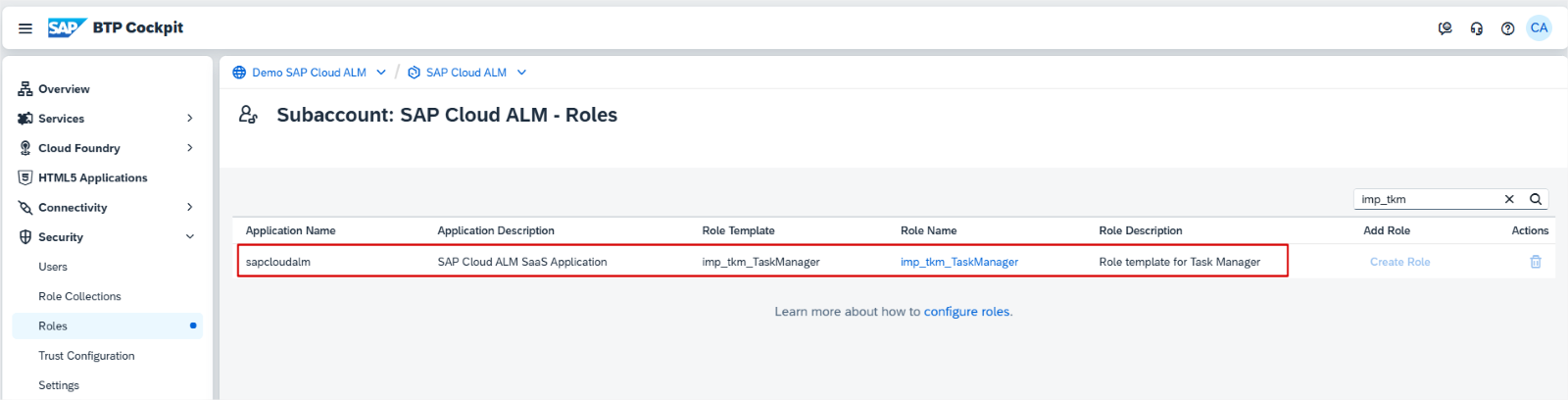
Task: Open the help question mark icon
Action: 1507,28
